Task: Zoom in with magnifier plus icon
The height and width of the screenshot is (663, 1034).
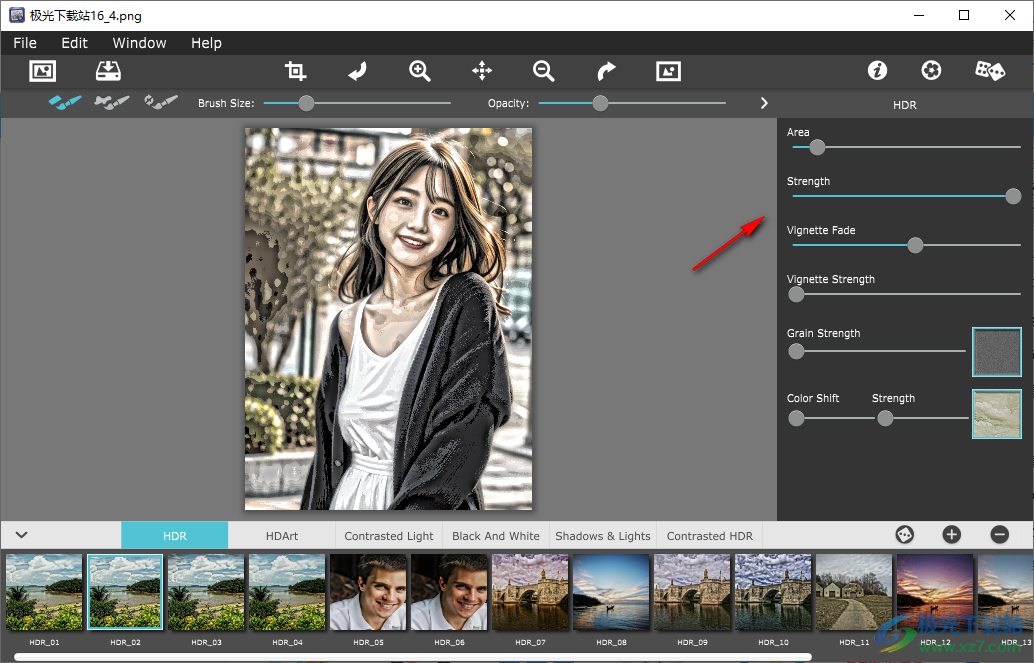Action: (419, 71)
